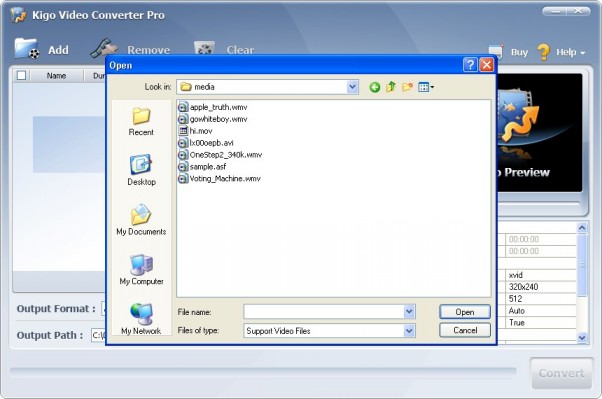Open the Recent places shortcut

tap(141, 121)
